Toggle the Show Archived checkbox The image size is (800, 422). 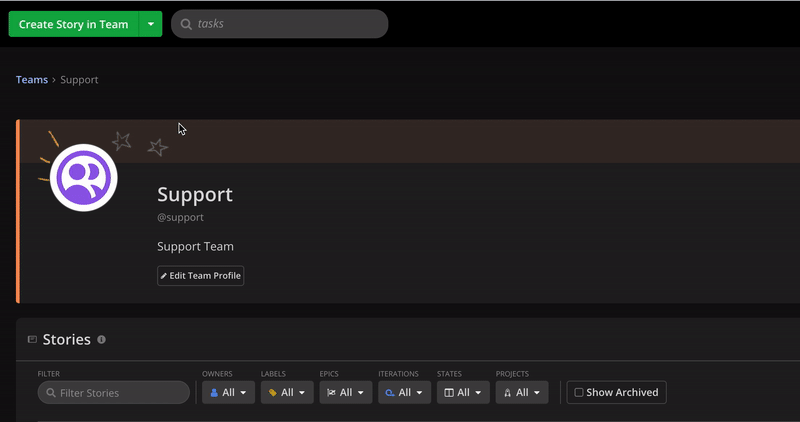tap(579, 392)
